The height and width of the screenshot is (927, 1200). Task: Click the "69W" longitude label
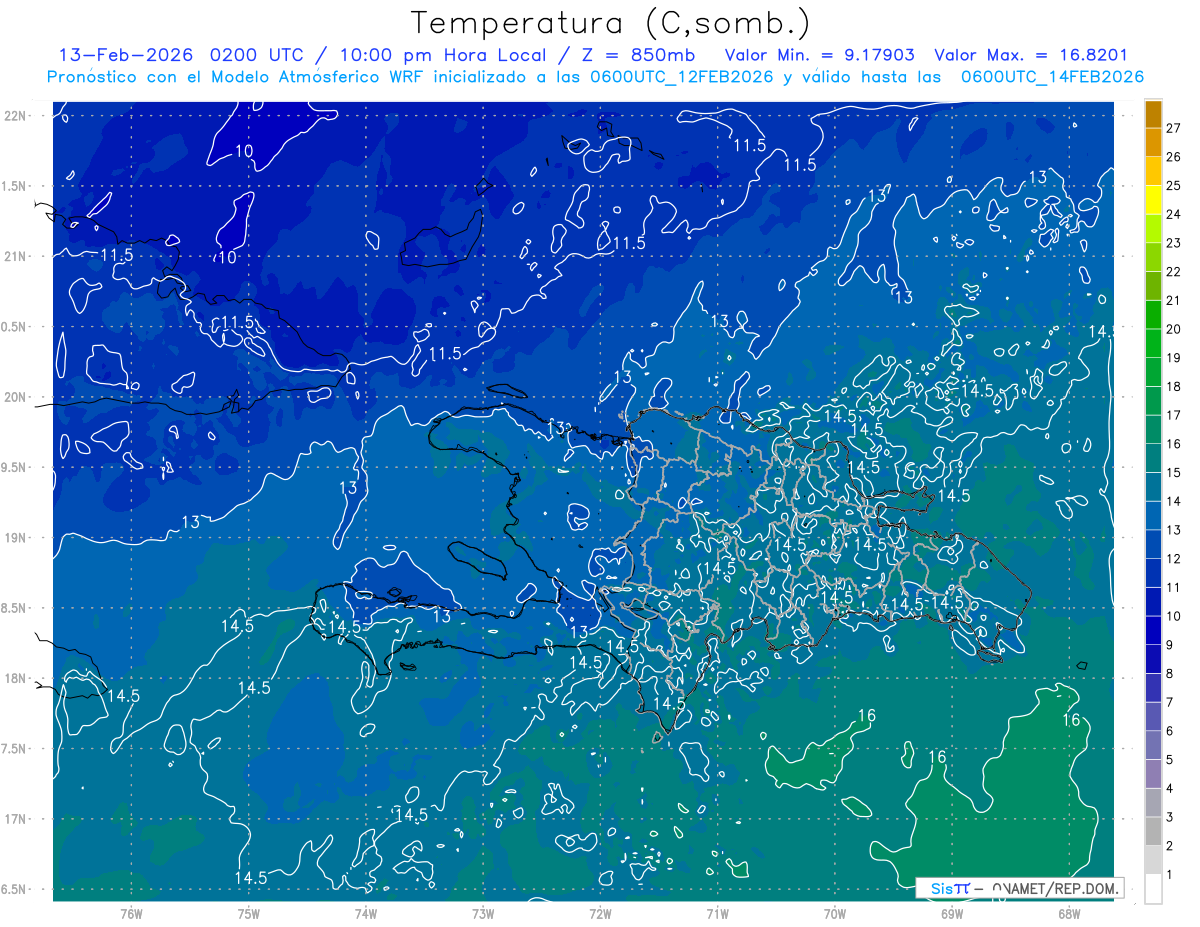tap(951, 913)
